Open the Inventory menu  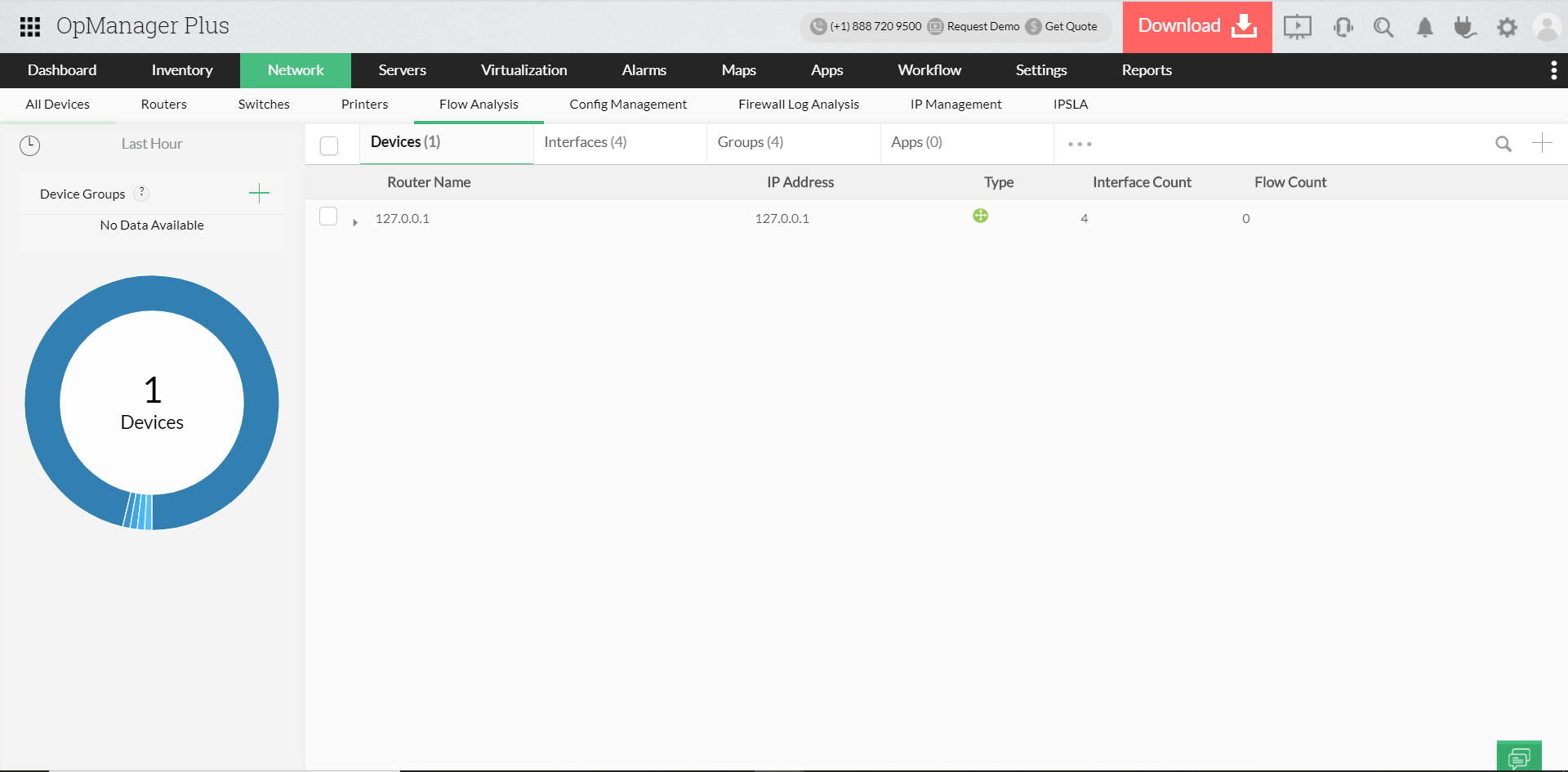182,70
